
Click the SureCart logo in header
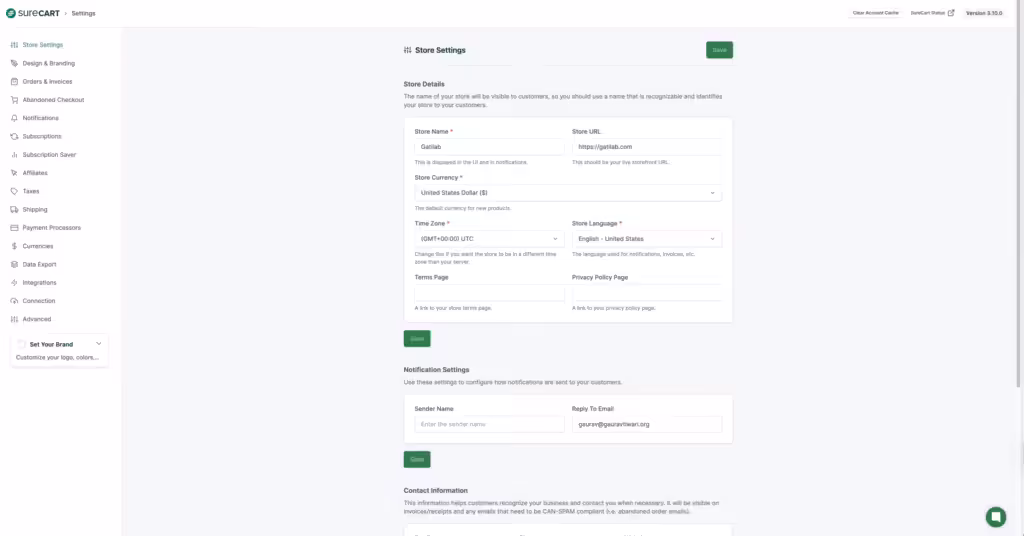[x=32, y=13]
